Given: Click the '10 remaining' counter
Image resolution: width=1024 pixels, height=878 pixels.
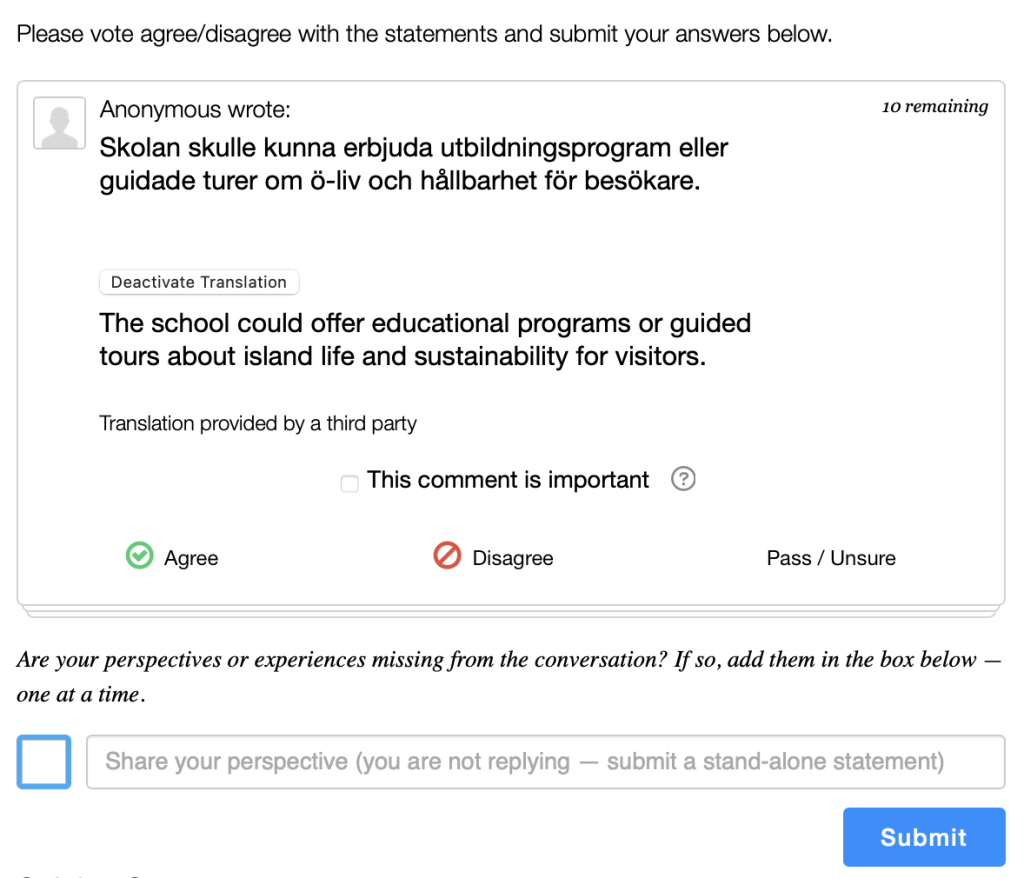Looking at the screenshot, I should tap(935, 106).
